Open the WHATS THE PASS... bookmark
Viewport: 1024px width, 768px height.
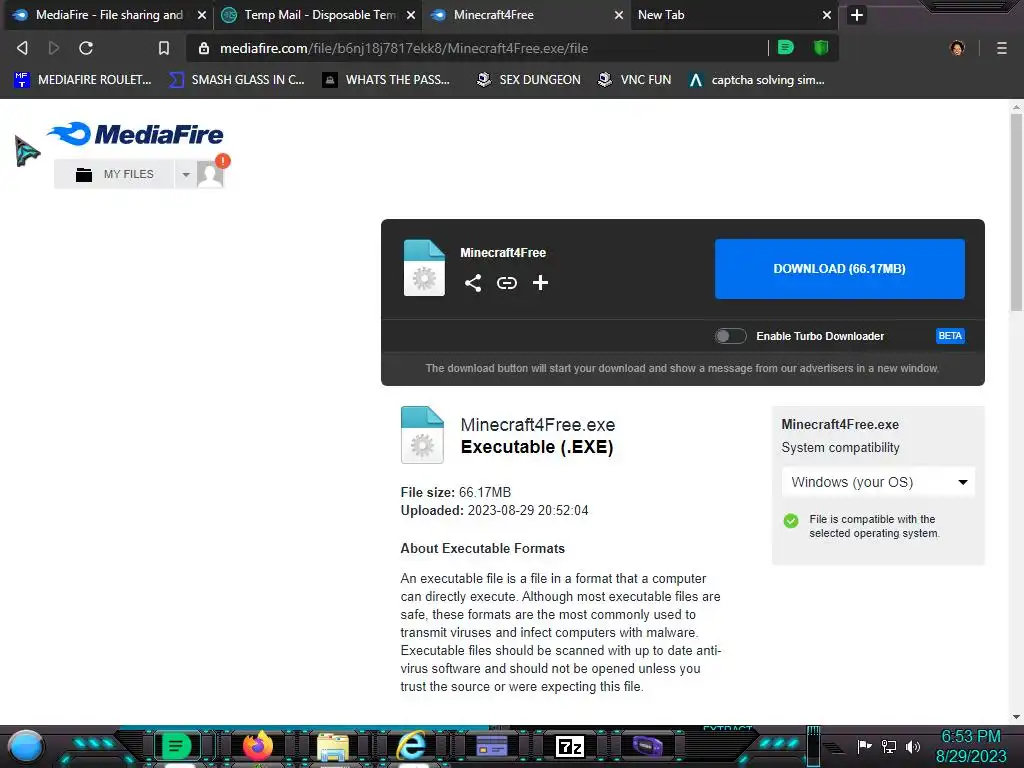(x=386, y=80)
